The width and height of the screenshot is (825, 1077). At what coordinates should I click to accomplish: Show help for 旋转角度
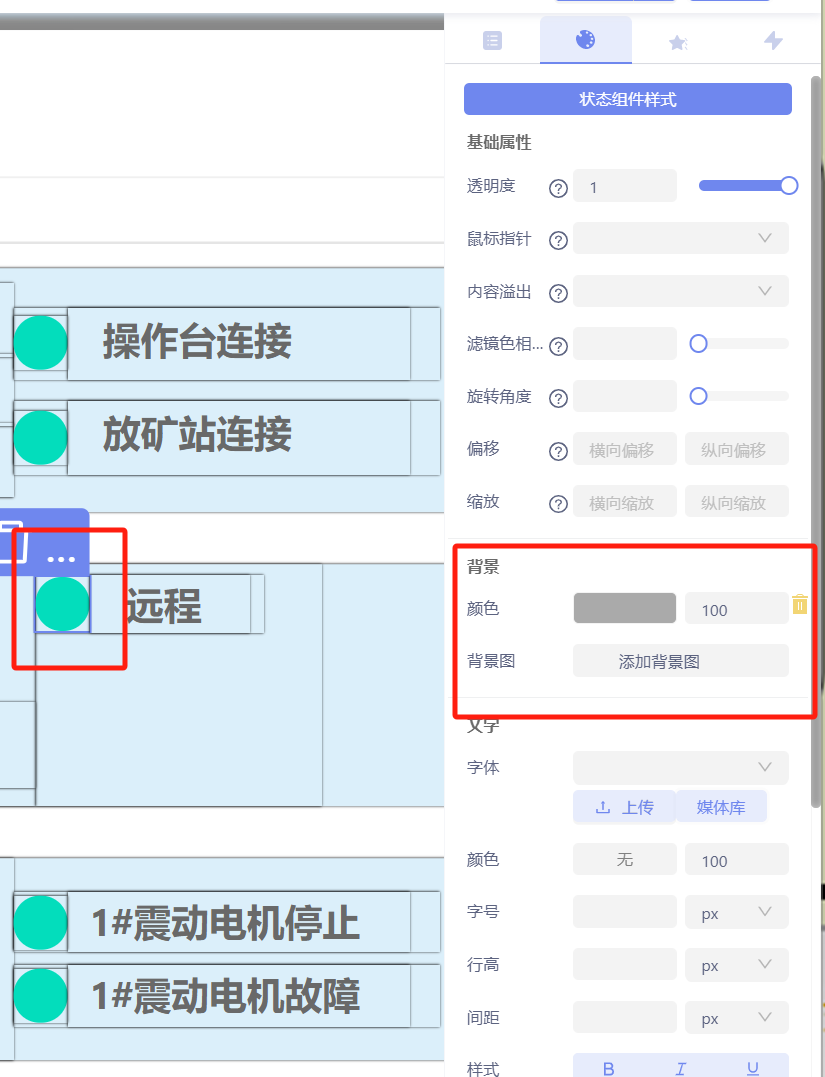pyautogui.click(x=558, y=398)
